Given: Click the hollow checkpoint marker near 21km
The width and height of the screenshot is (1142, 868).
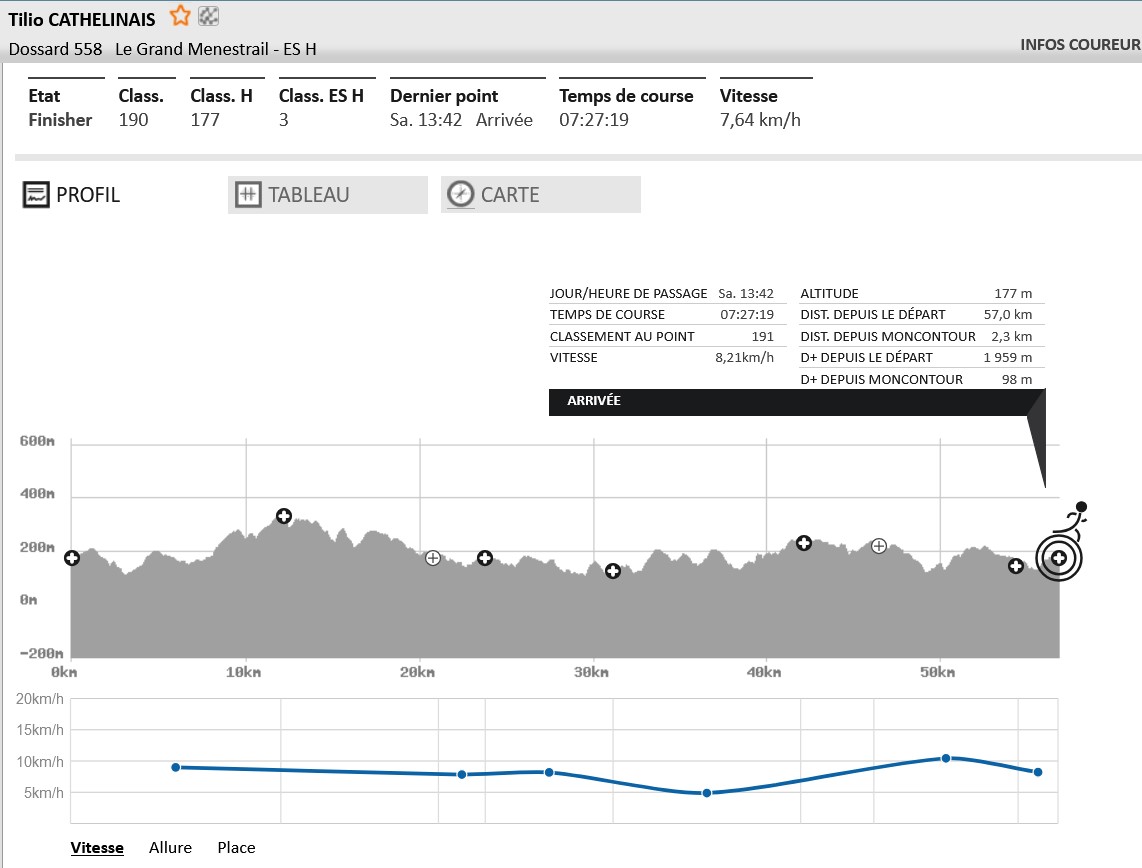Looking at the screenshot, I should point(433,558).
